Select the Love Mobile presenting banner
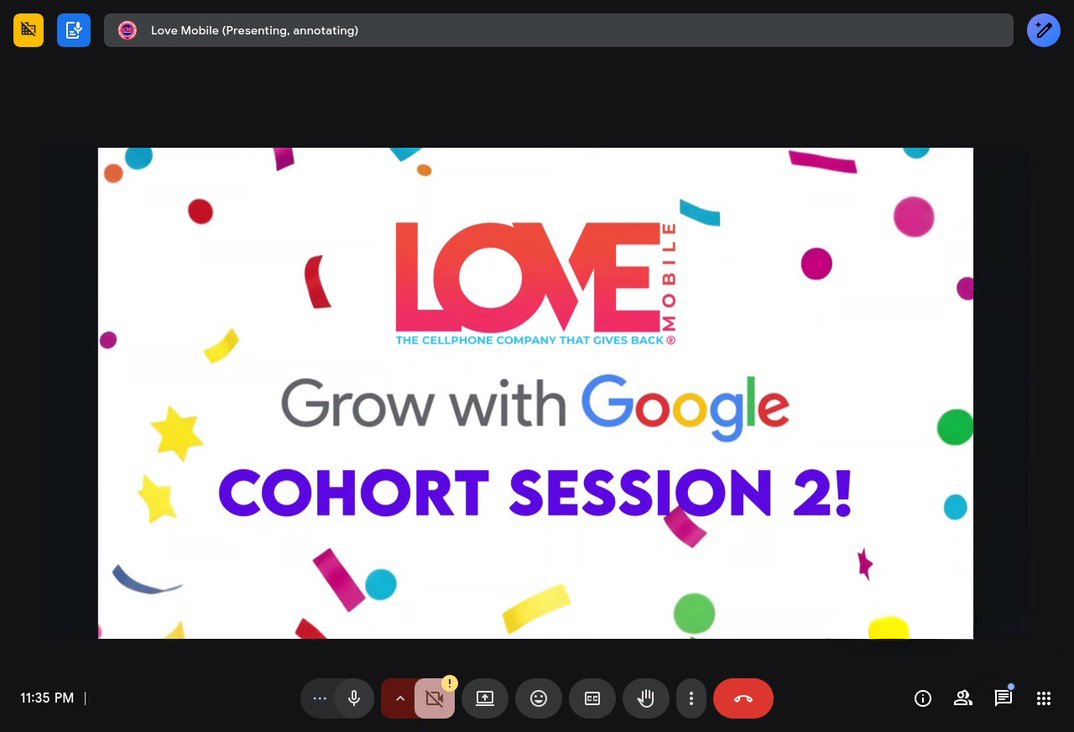The image size is (1074, 732). point(558,30)
